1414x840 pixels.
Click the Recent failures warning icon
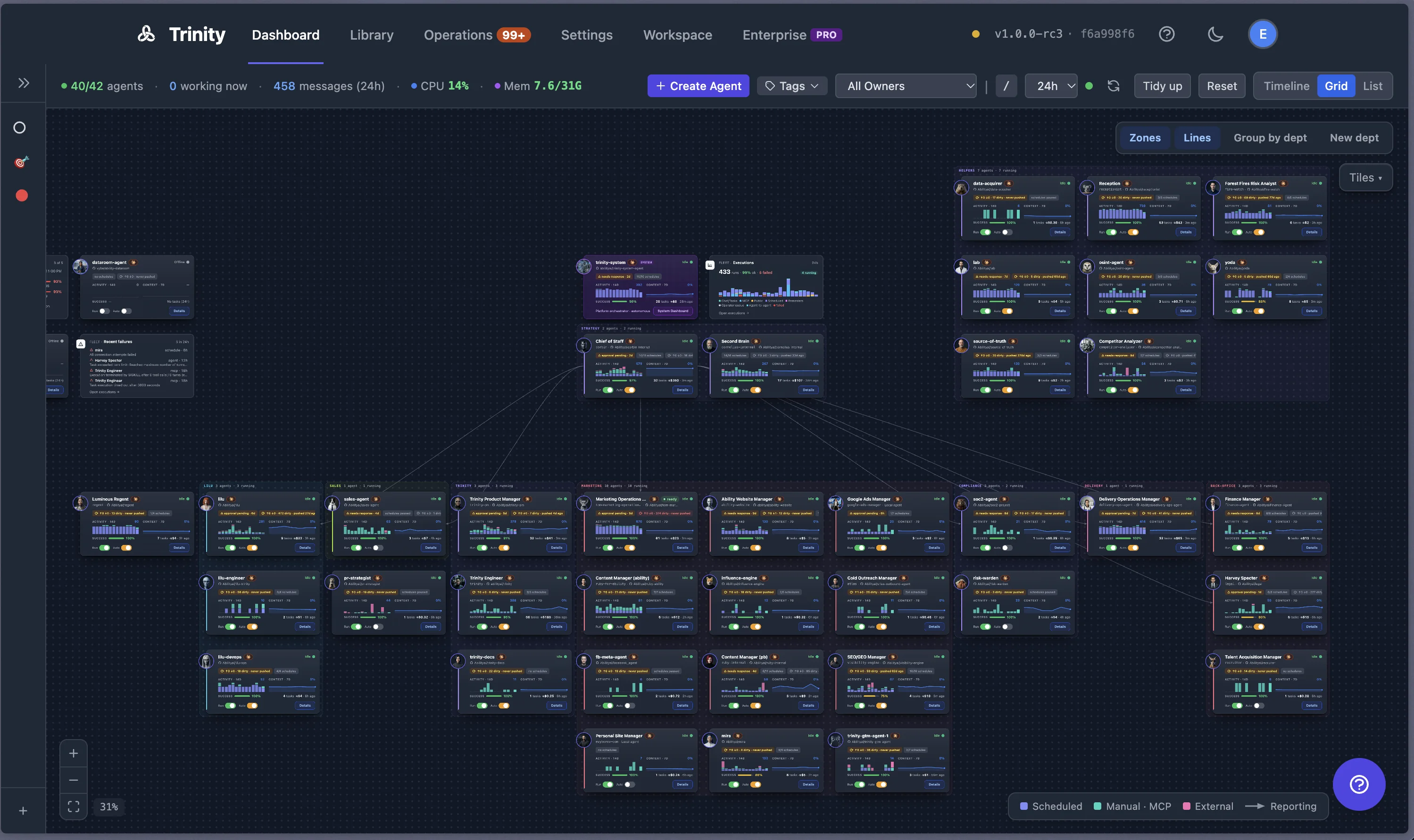(80, 344)
